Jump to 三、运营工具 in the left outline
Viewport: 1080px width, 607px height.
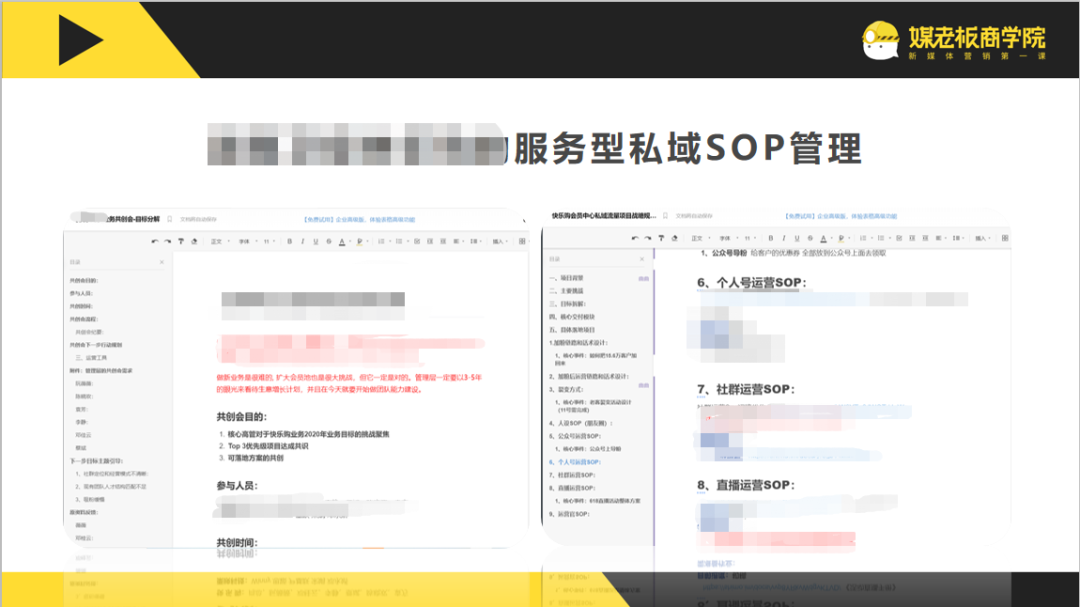tap(91, 358)
